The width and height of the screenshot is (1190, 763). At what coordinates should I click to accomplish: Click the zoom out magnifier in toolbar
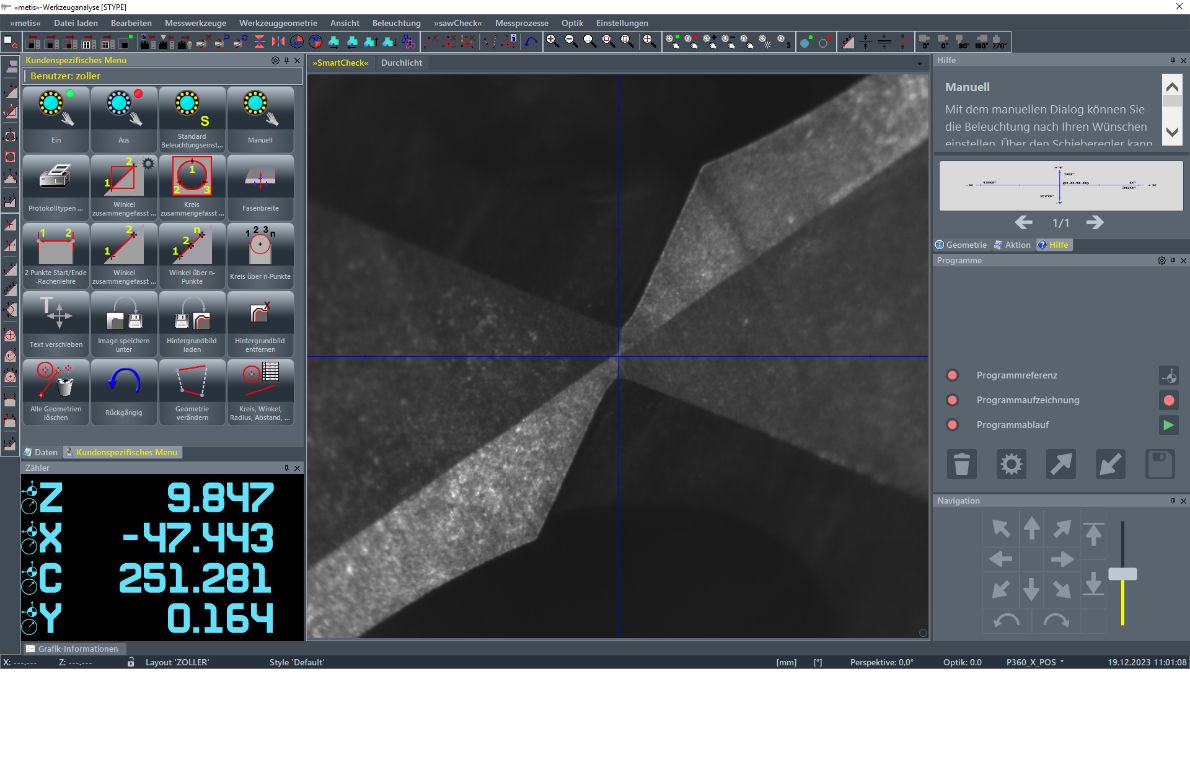pyautogui.click(x=571, y=41)
